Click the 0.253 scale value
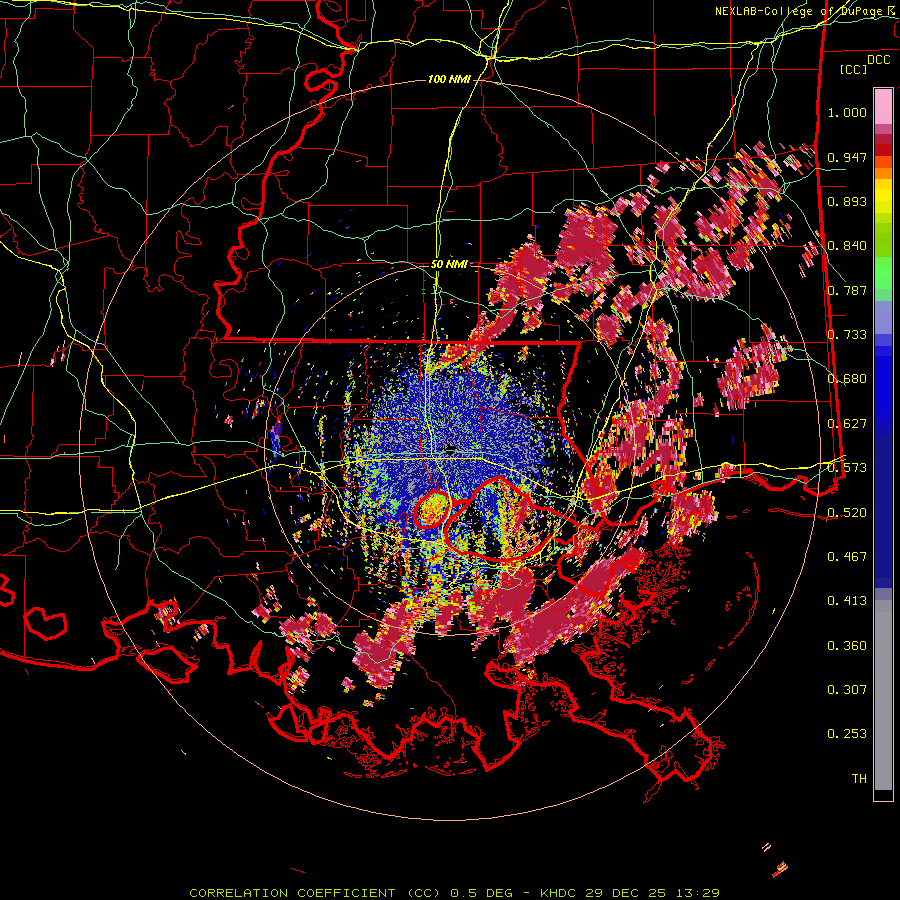 click(847, 734)
